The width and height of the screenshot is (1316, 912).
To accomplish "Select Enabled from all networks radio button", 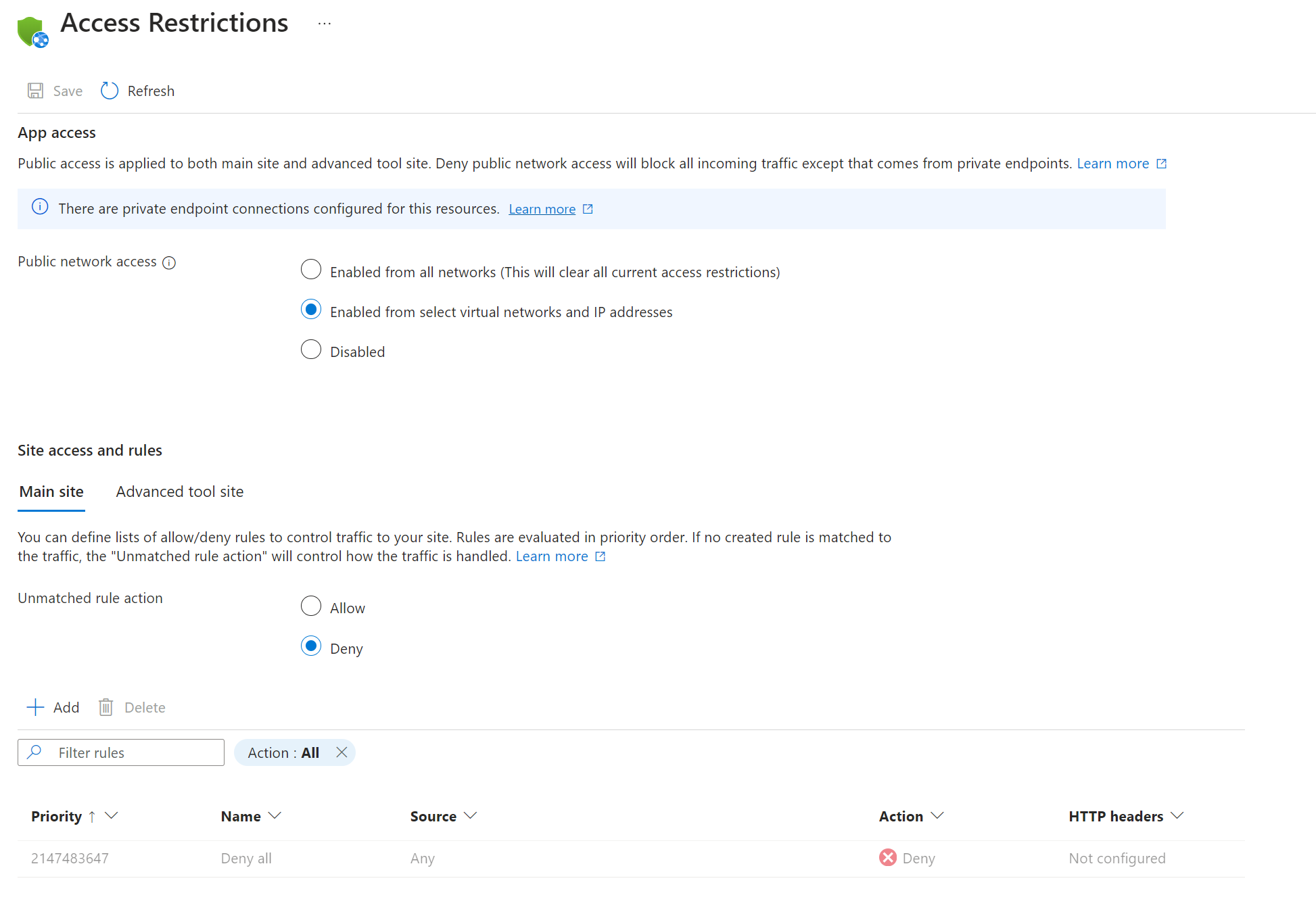I will [312, 271].
